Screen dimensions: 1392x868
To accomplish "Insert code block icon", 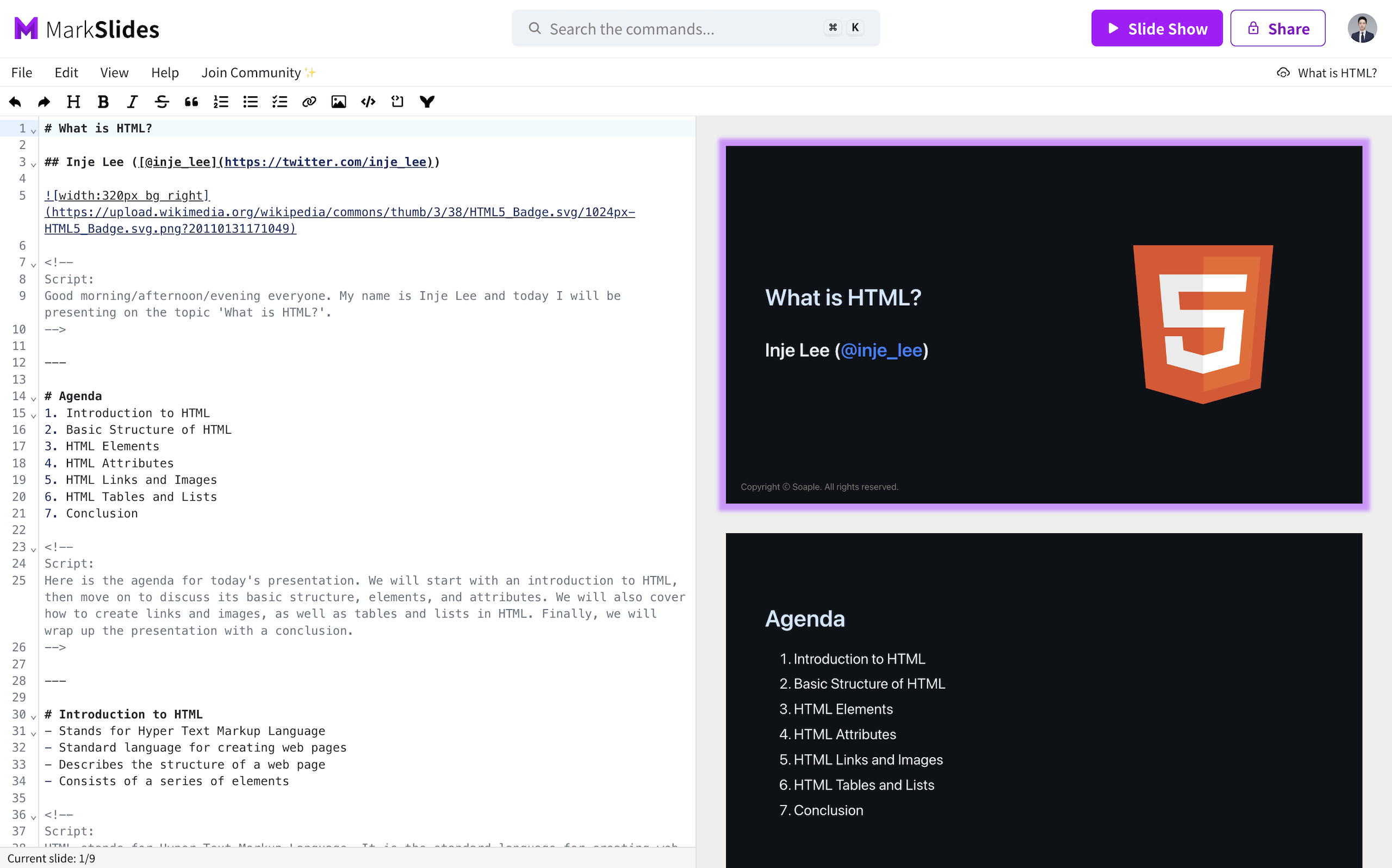I will click(x=368, y=102).
